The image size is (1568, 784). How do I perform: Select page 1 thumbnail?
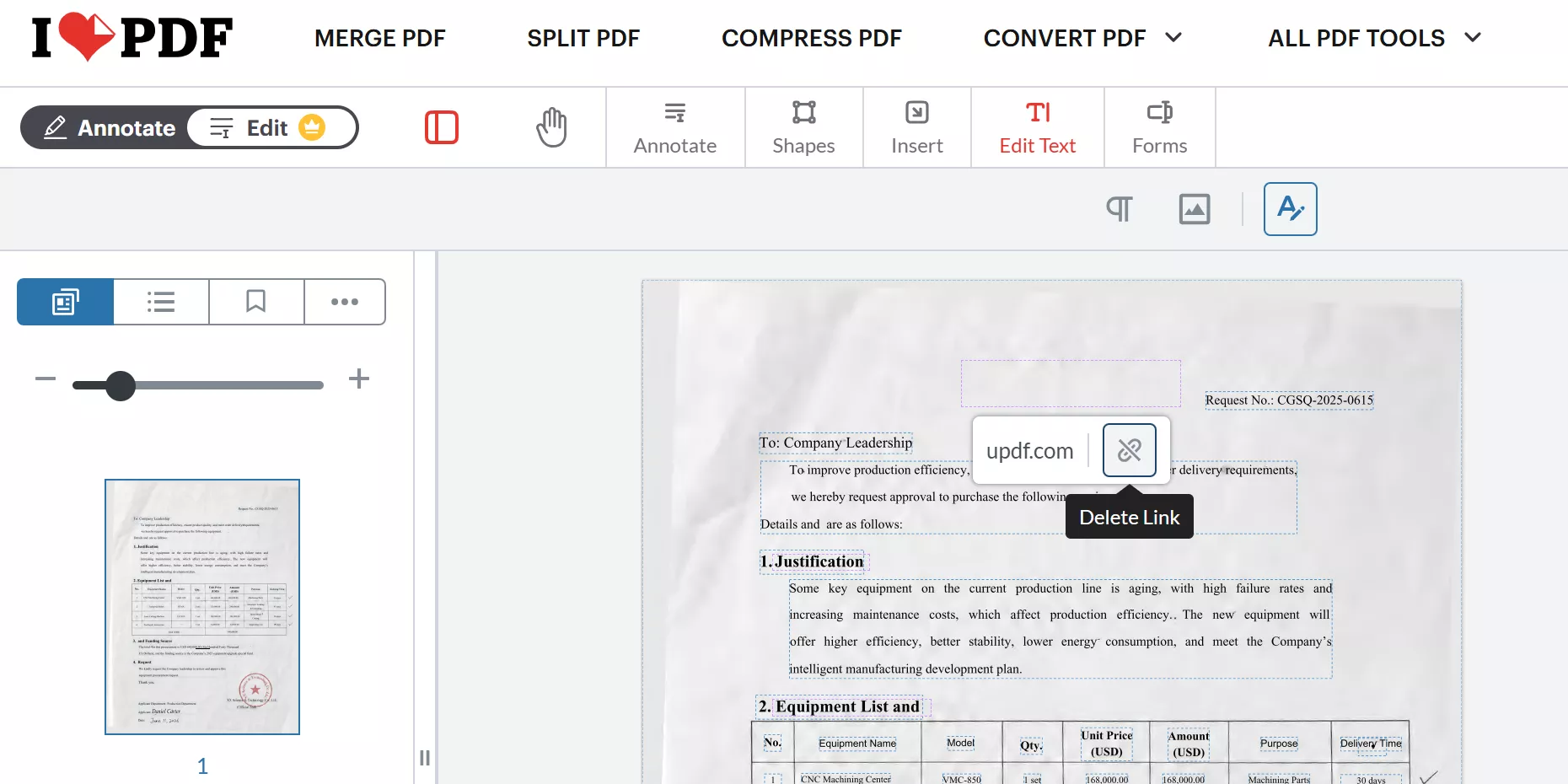(202, 607)
